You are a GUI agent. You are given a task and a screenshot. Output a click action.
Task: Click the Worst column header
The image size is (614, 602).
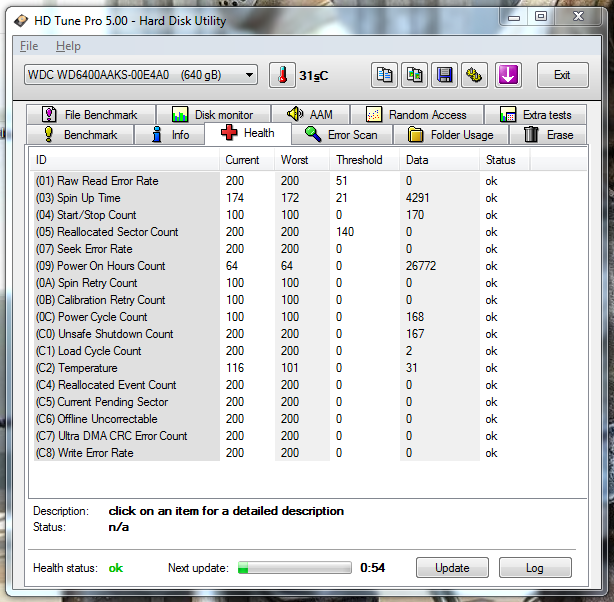coord(302,160)
